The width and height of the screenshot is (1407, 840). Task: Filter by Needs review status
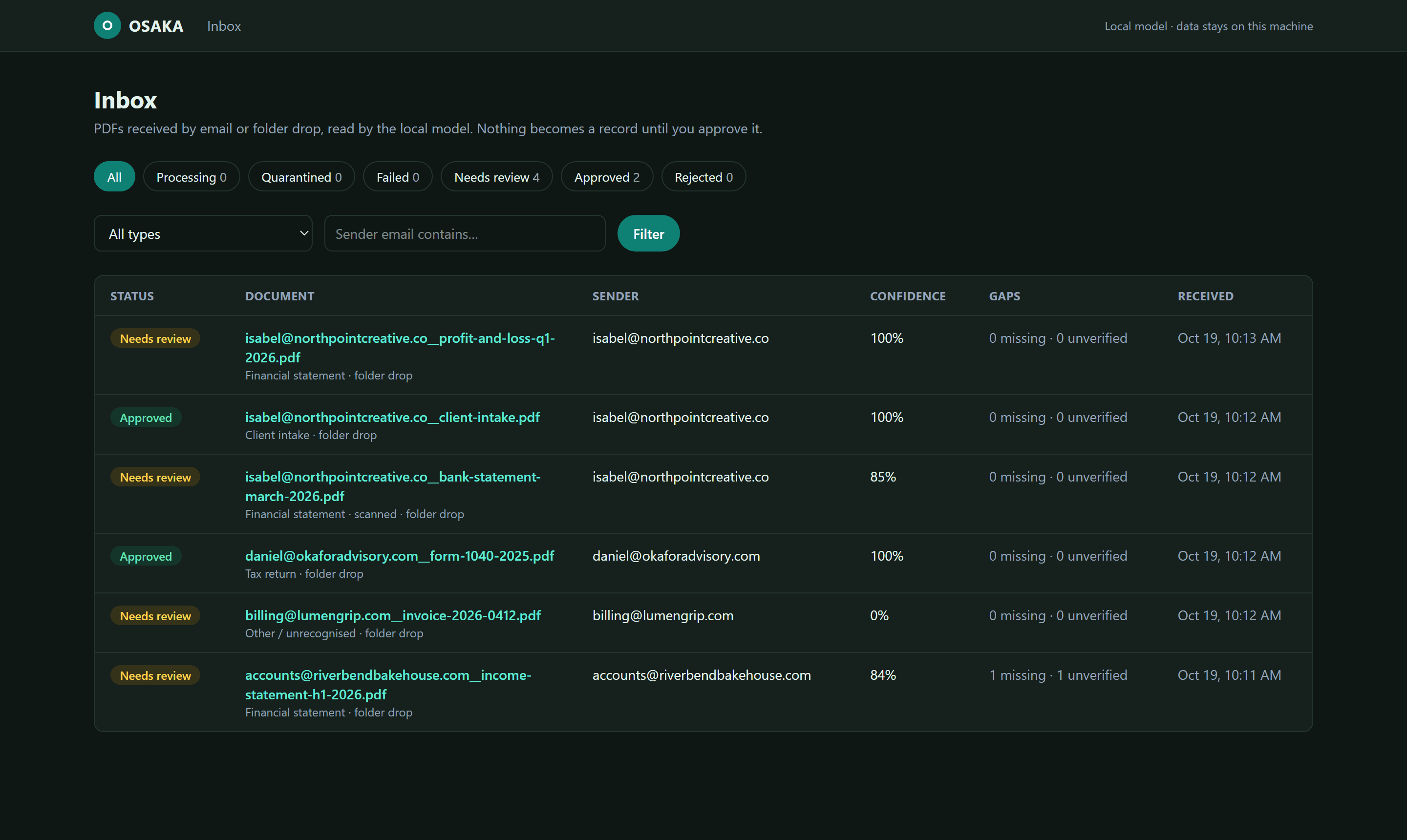pos(496,177)
